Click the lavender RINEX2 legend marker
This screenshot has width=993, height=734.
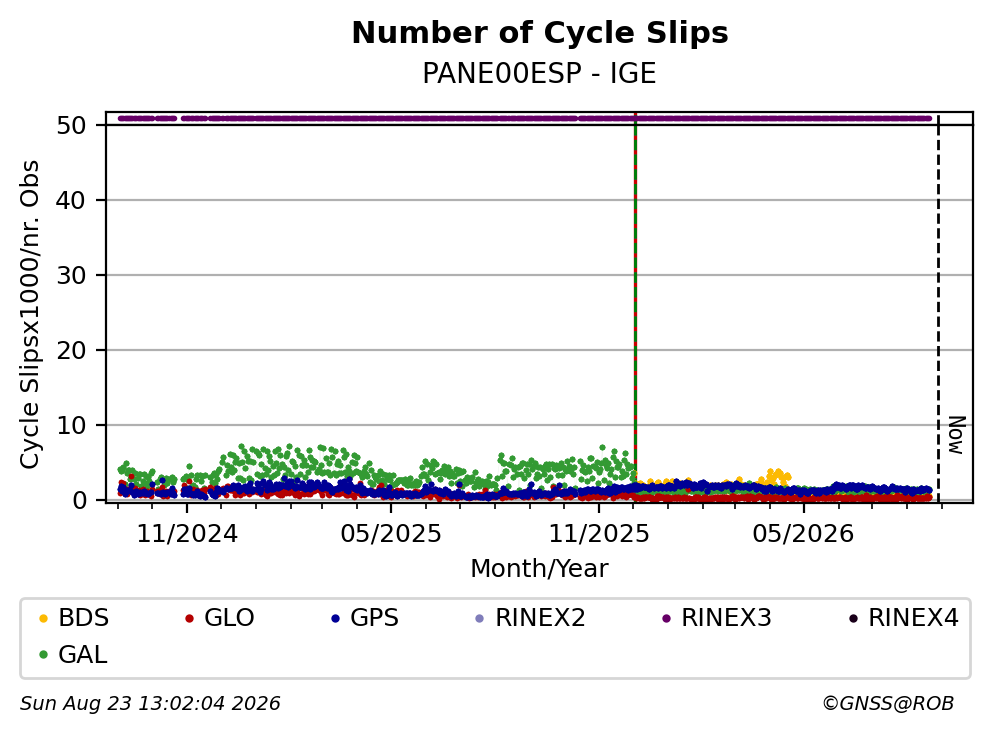[479, 618]
